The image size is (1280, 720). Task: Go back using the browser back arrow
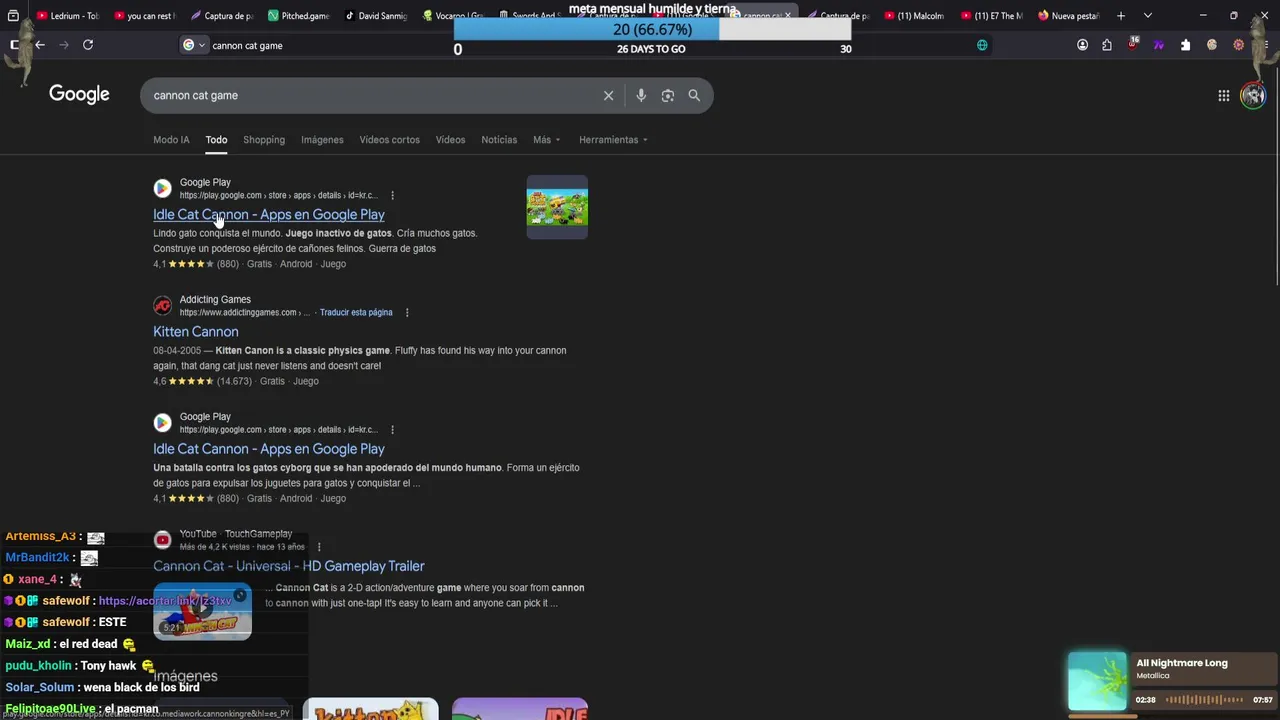[x=40, y=45]
